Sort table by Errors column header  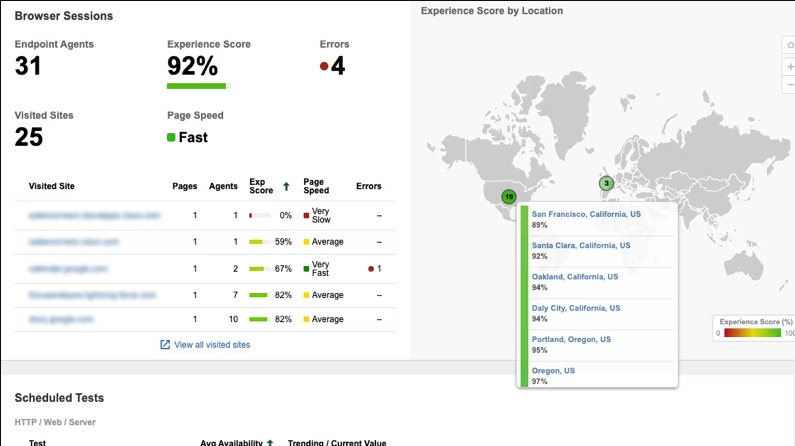click(x=368, y=186)
